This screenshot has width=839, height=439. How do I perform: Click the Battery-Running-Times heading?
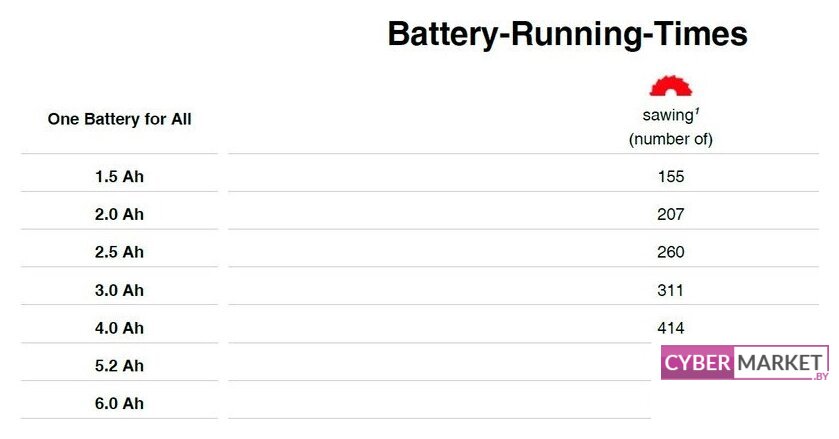point(567,34)
